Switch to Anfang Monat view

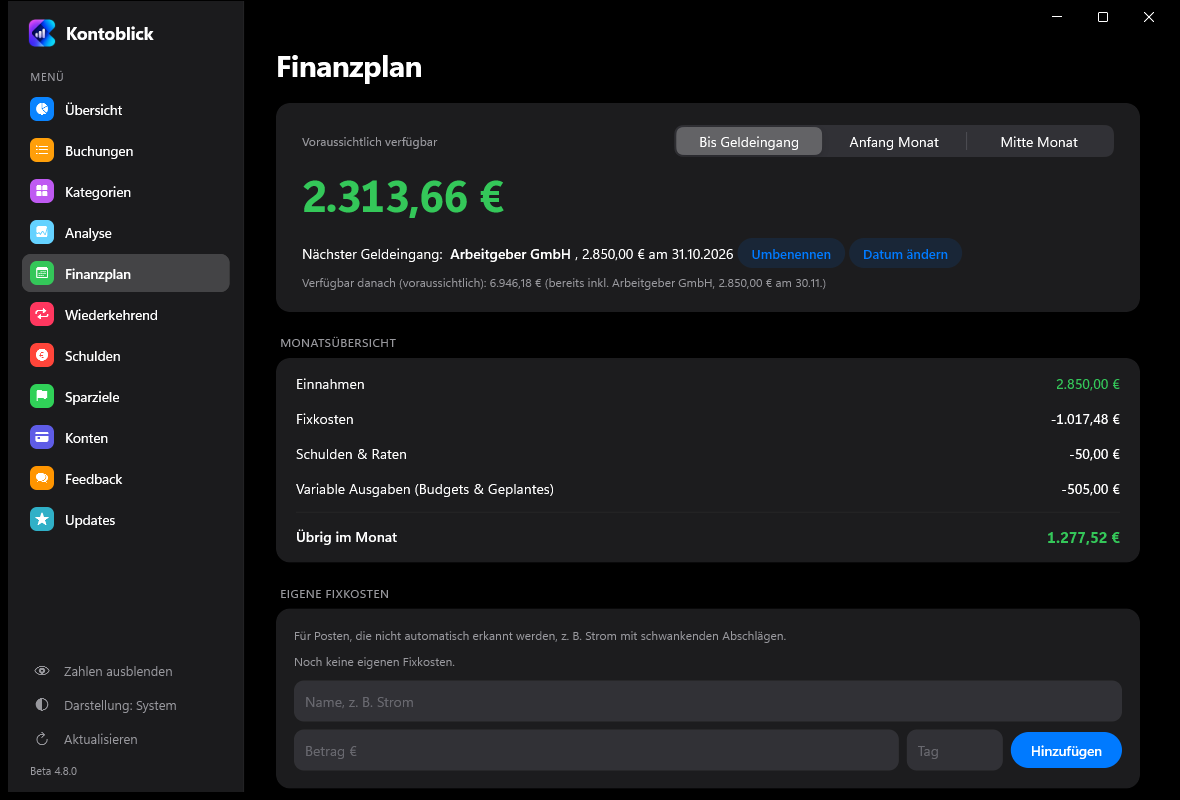click(x=894, y=141)
